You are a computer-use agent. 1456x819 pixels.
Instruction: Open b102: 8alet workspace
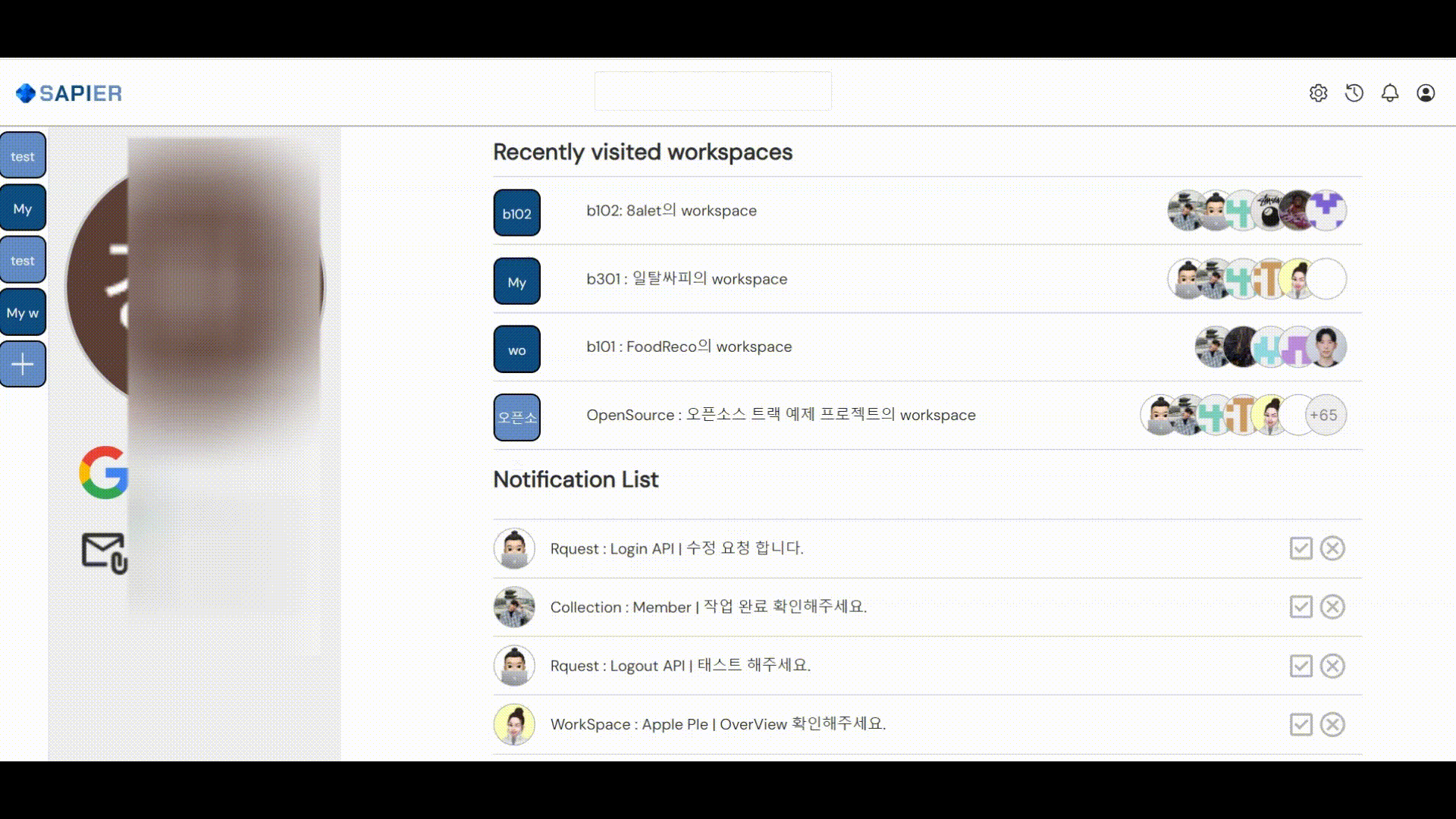pyautogui.click(x=671, y=211)
